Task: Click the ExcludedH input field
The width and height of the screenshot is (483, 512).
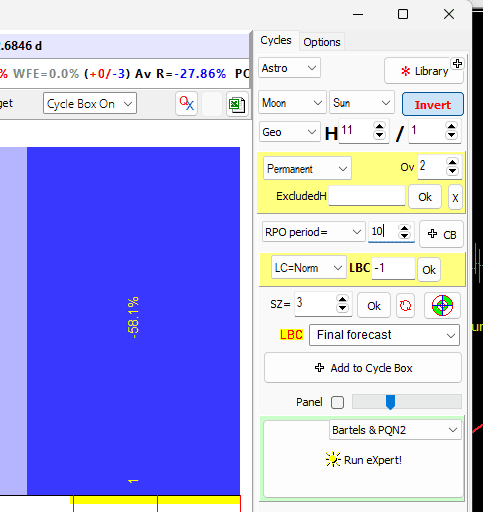Action: (x=367, y=196)
